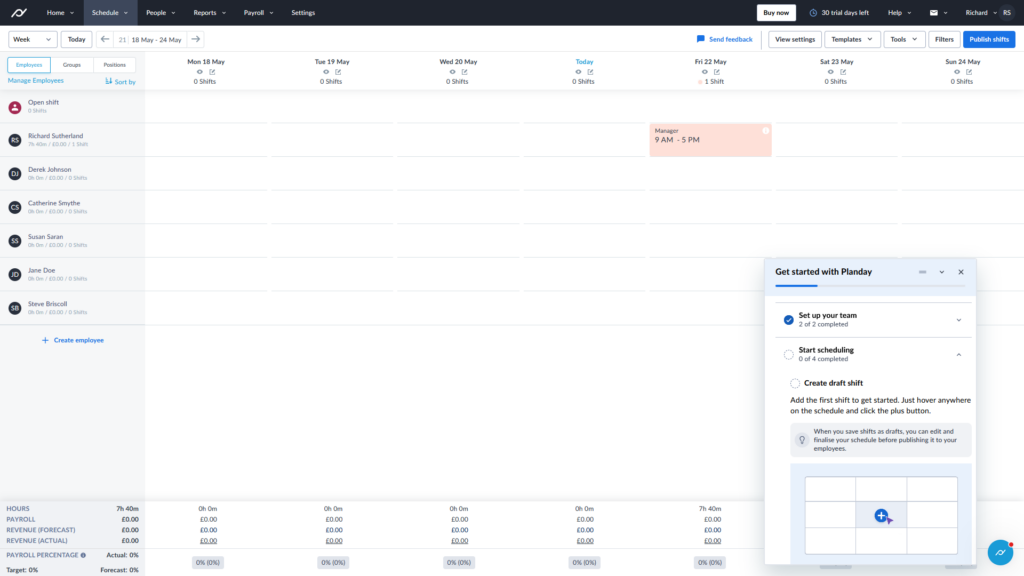
Task: Collapse Get started panel chevron
Action: 942,272
